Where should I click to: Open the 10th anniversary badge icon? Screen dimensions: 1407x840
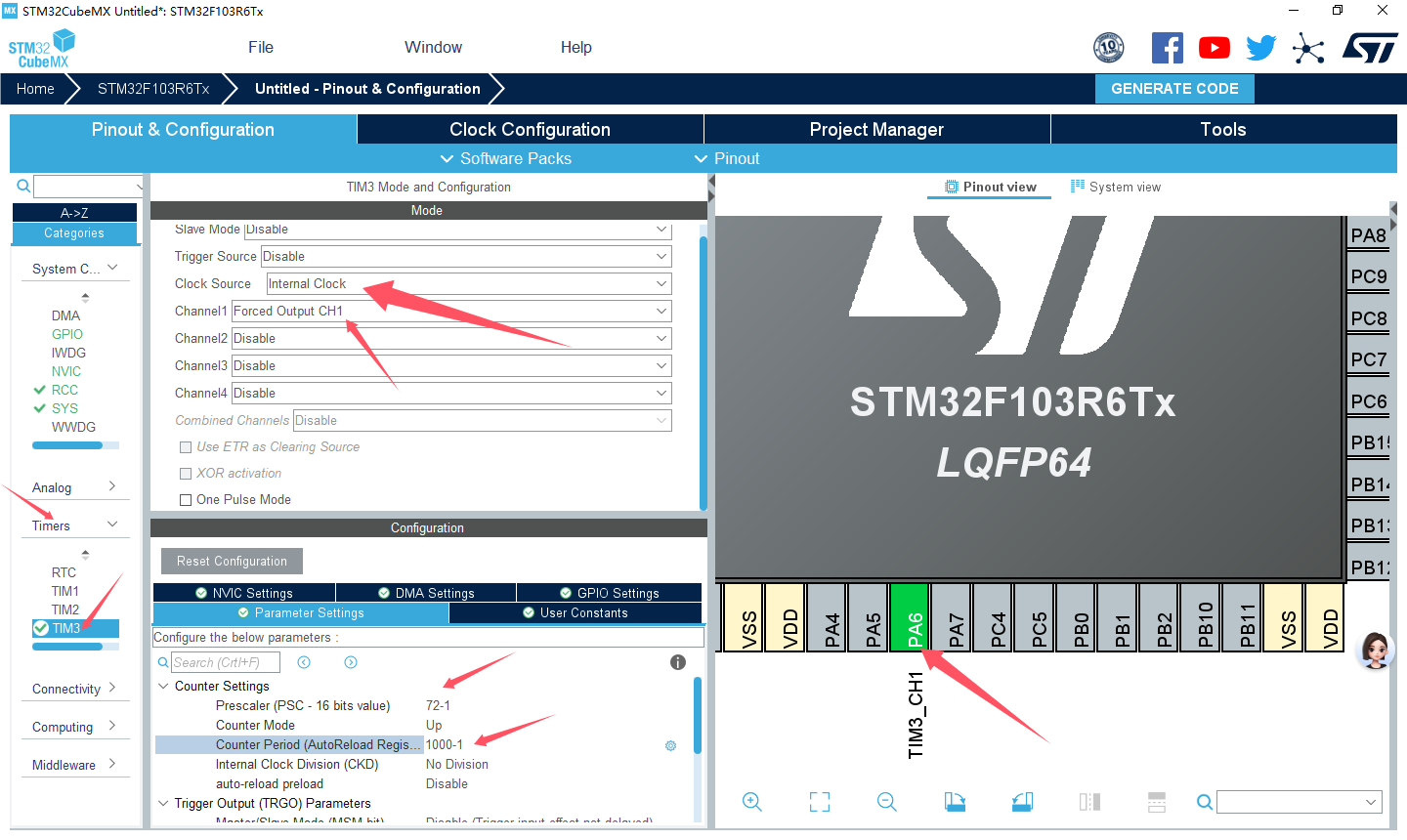[1108, 47]
